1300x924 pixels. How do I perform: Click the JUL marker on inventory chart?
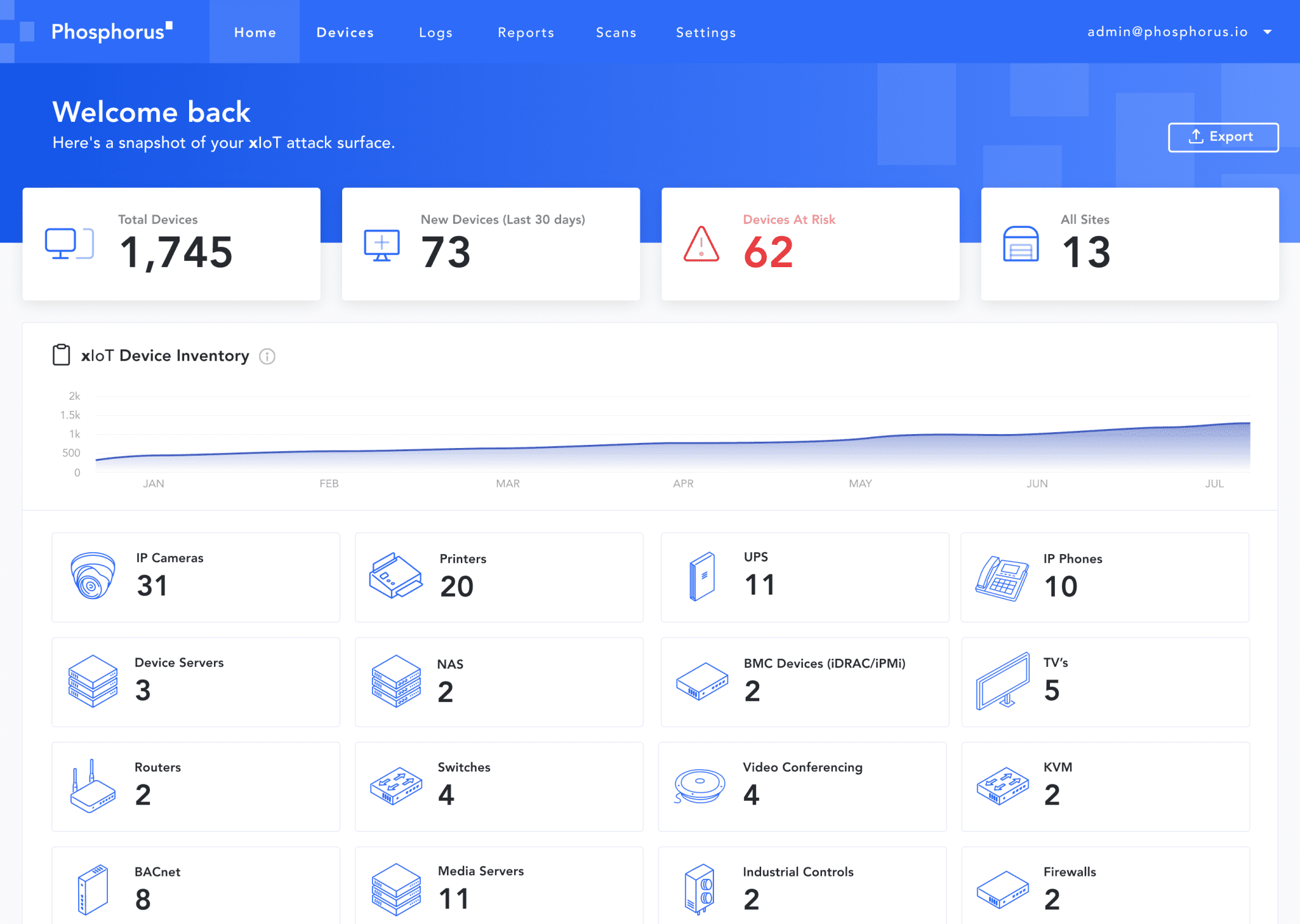1214,484
